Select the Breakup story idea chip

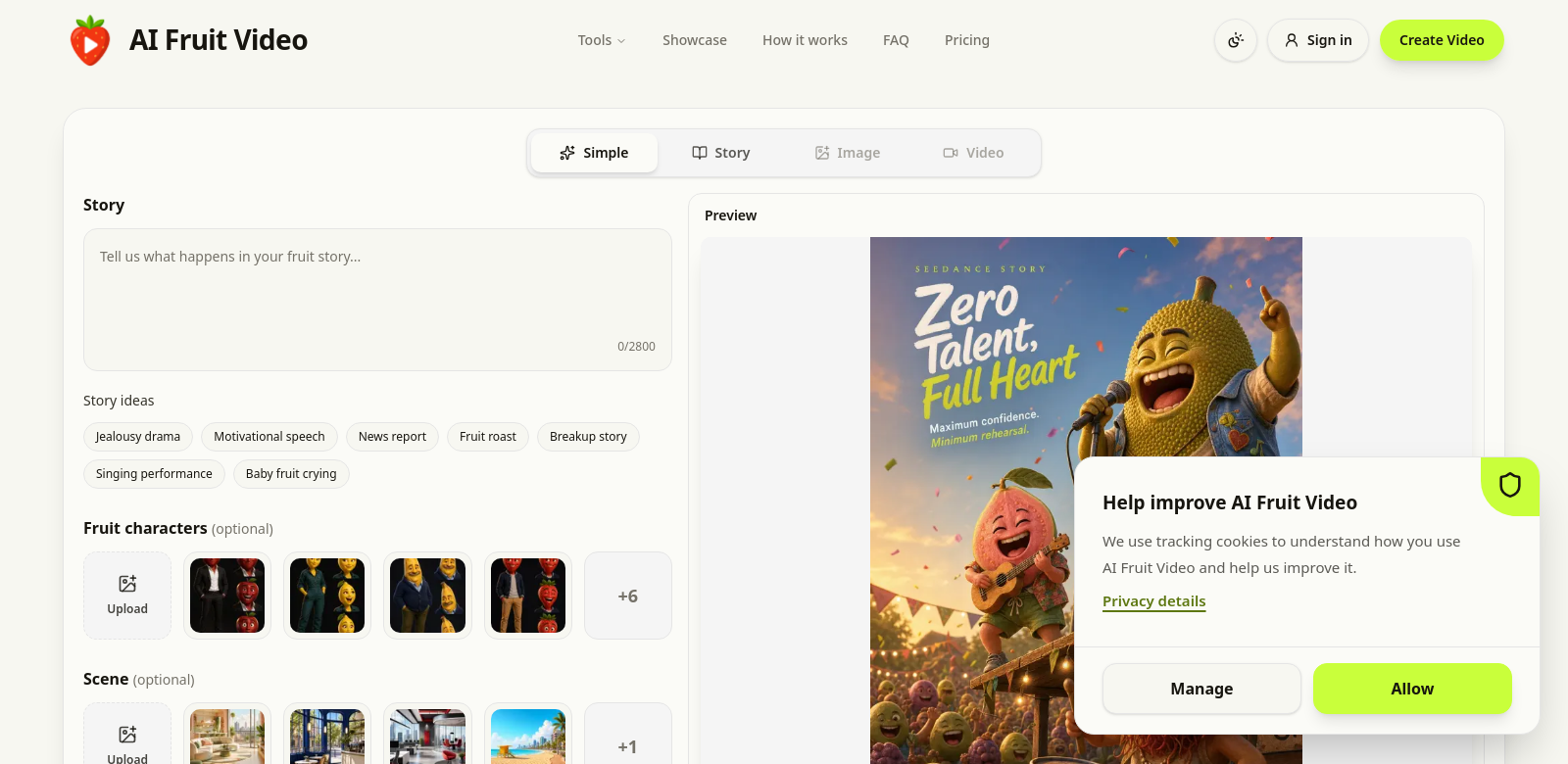pos(588,437)
